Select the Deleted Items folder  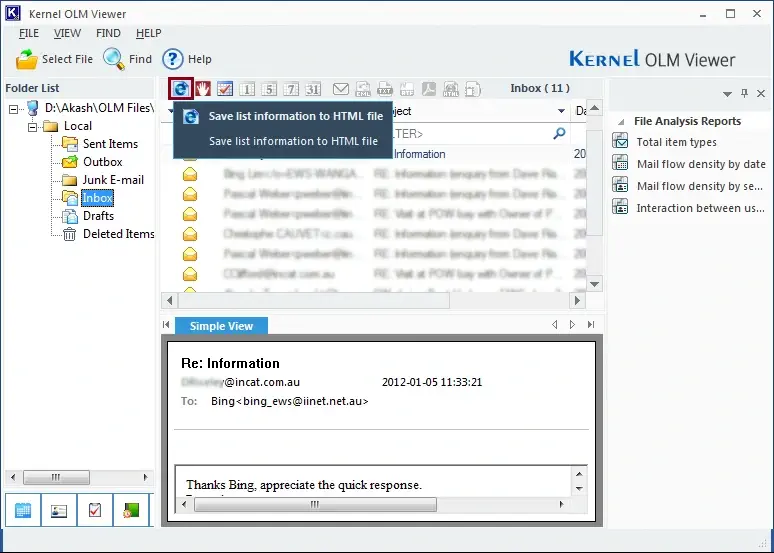pyautogui.click(x=118, y=234)
